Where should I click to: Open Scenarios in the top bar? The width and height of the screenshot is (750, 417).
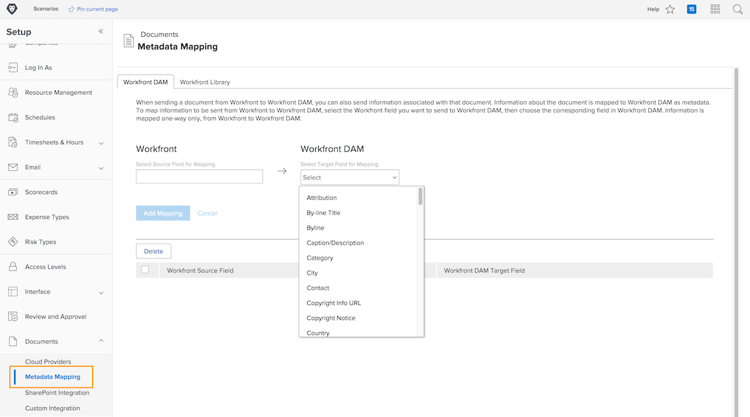[46, 9]
